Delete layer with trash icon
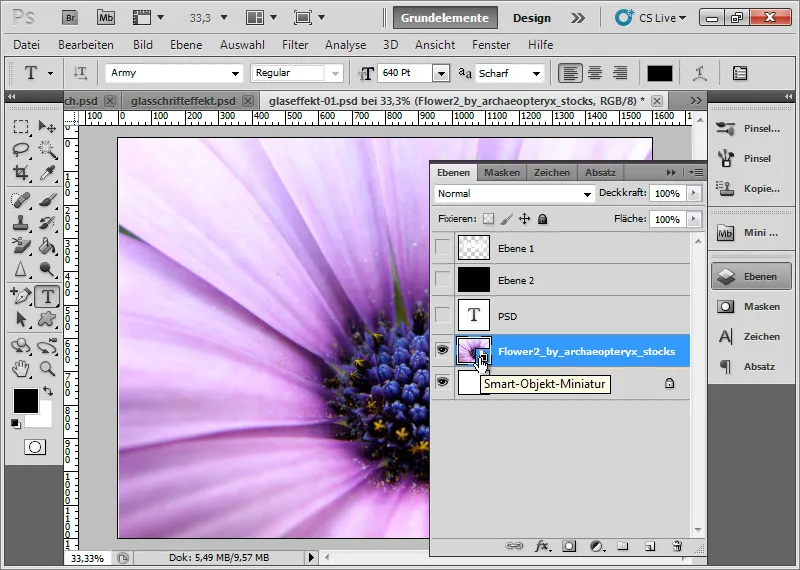Viewport: 800px width, 570px height. [x=677, y=546]
